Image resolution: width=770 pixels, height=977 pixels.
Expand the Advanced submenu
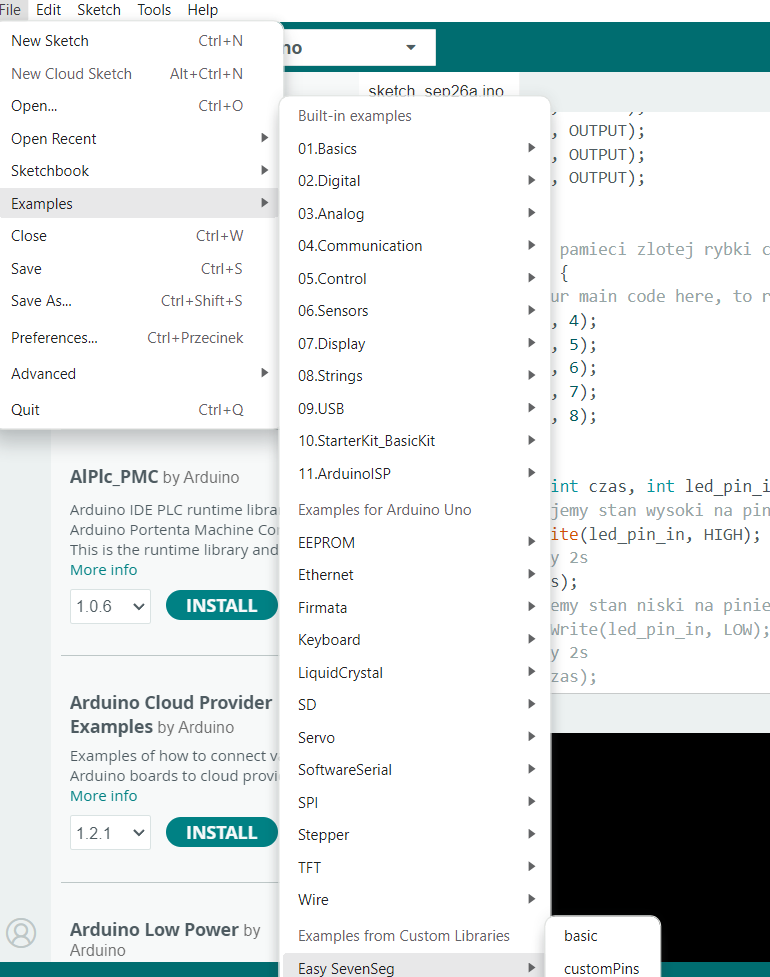pyautogui.click(x=140, y=374)
